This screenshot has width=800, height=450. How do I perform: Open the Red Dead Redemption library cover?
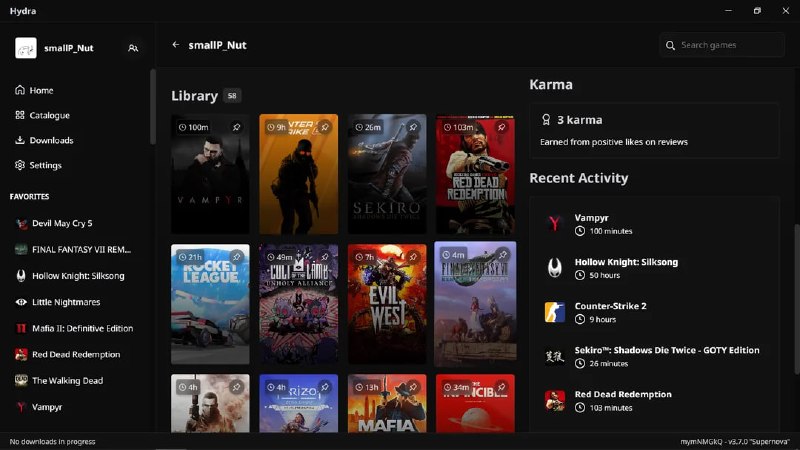coord(476,174)
